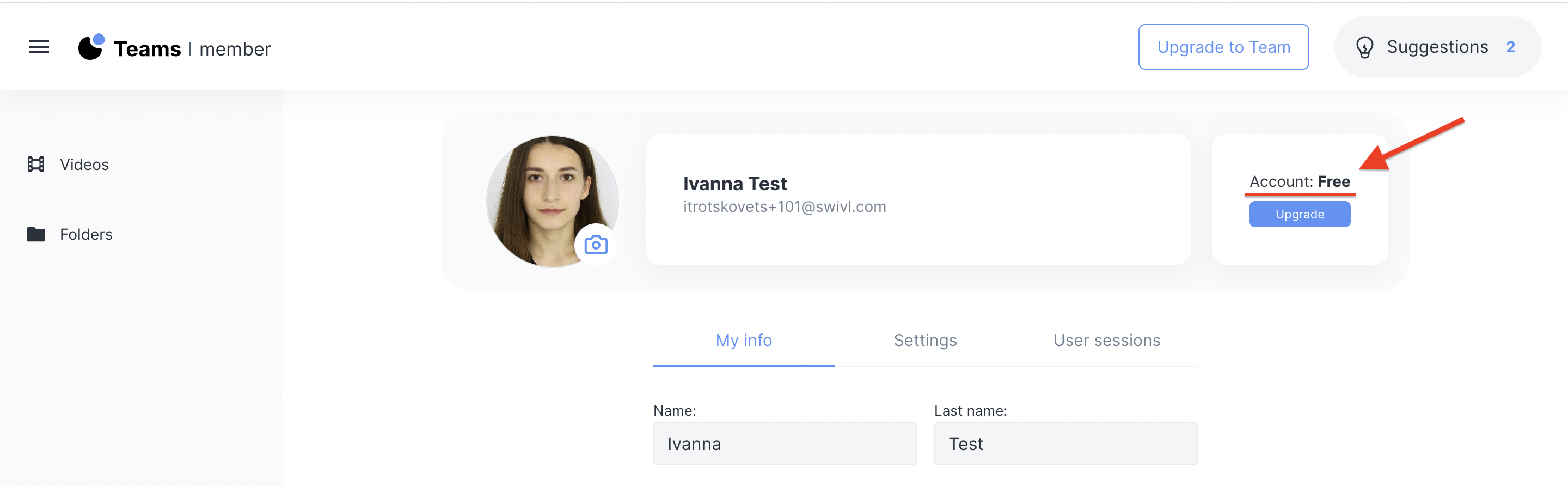Click the Teams logo icon
Image resolution: width=1568 pixels, height=486 pixels.
point(91,47)
